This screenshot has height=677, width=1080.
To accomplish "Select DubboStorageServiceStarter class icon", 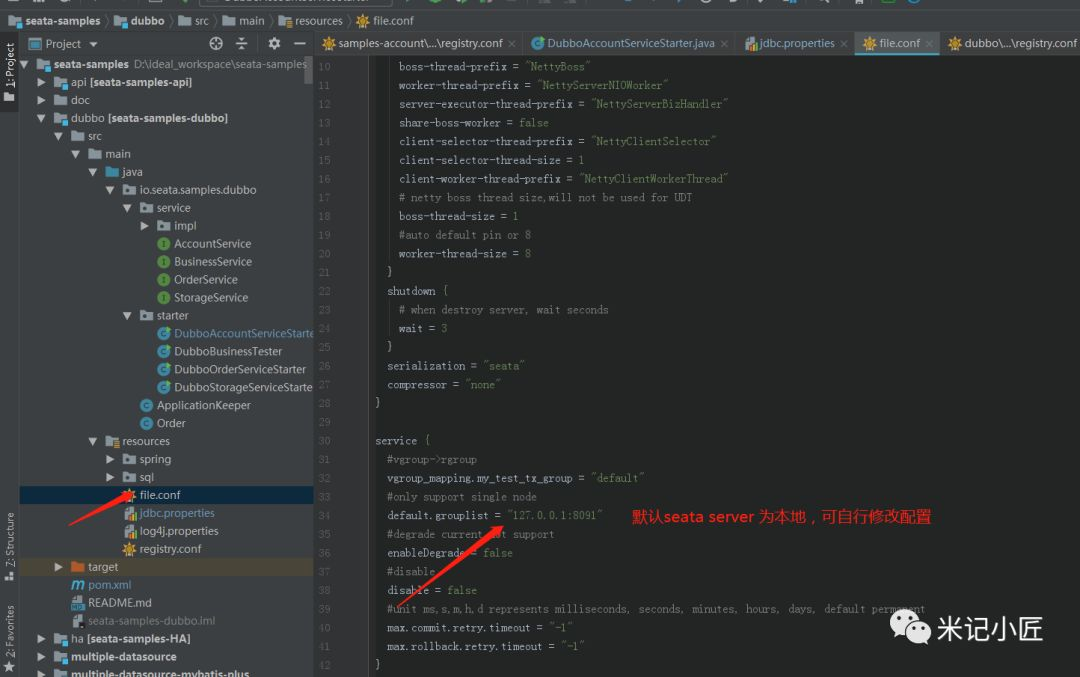I will pos(163,387).
